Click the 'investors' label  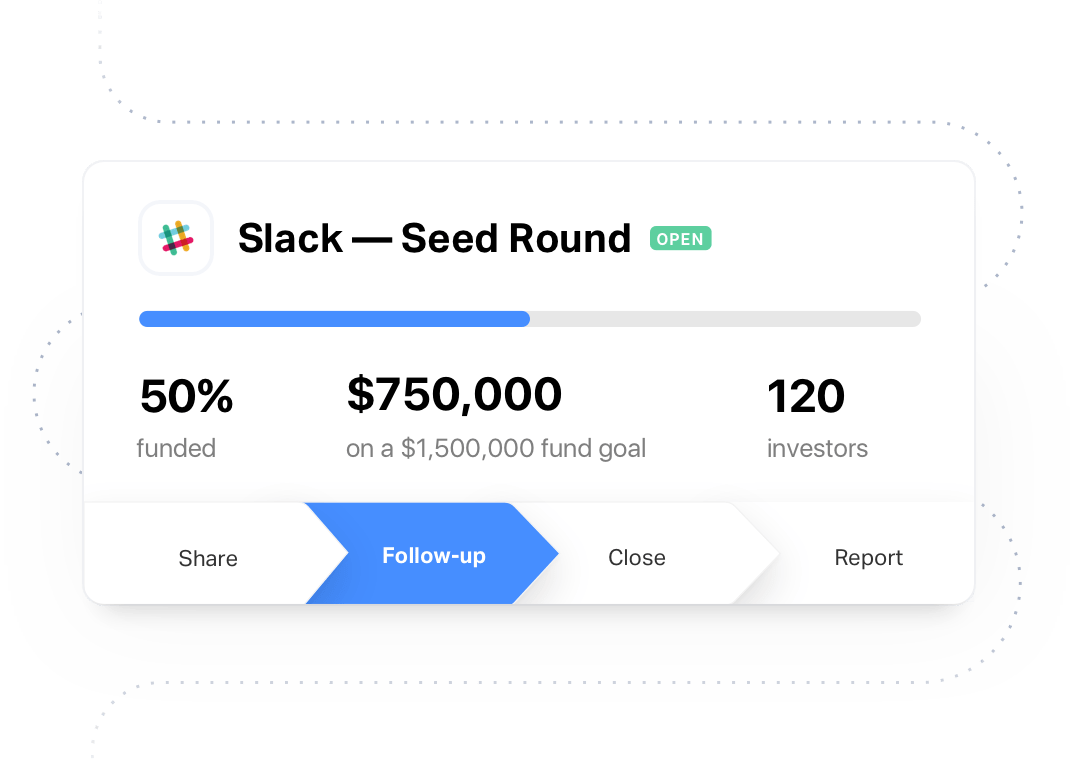817,449
